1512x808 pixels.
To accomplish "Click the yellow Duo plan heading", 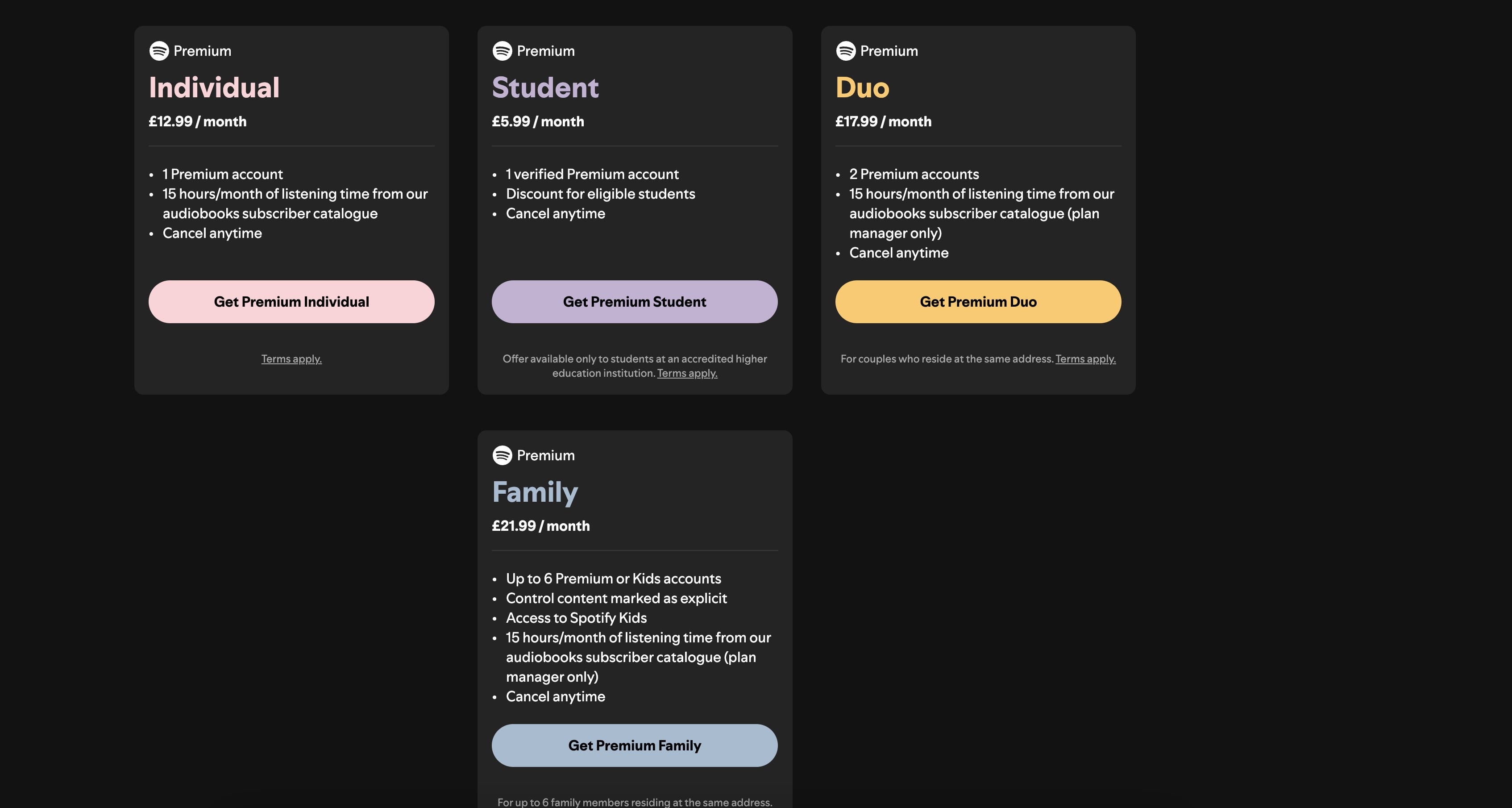I will coord(862,87).
